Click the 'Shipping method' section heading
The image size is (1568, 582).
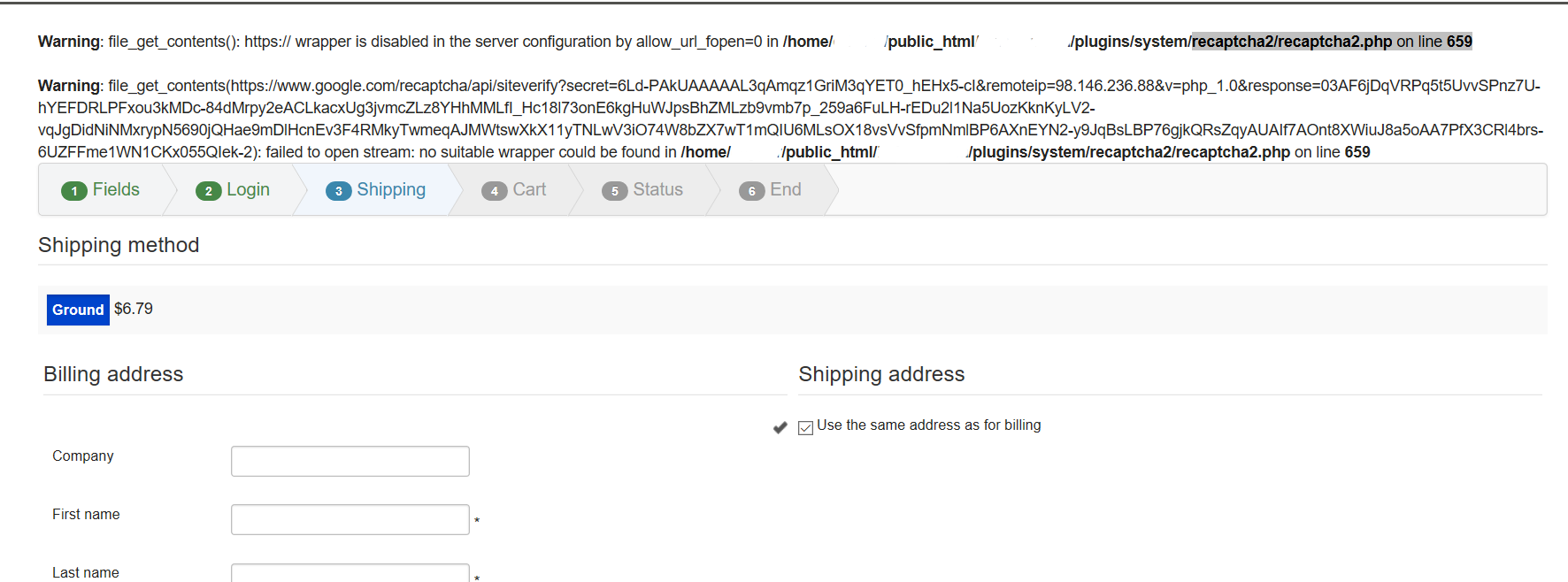[x=119, y=245]
